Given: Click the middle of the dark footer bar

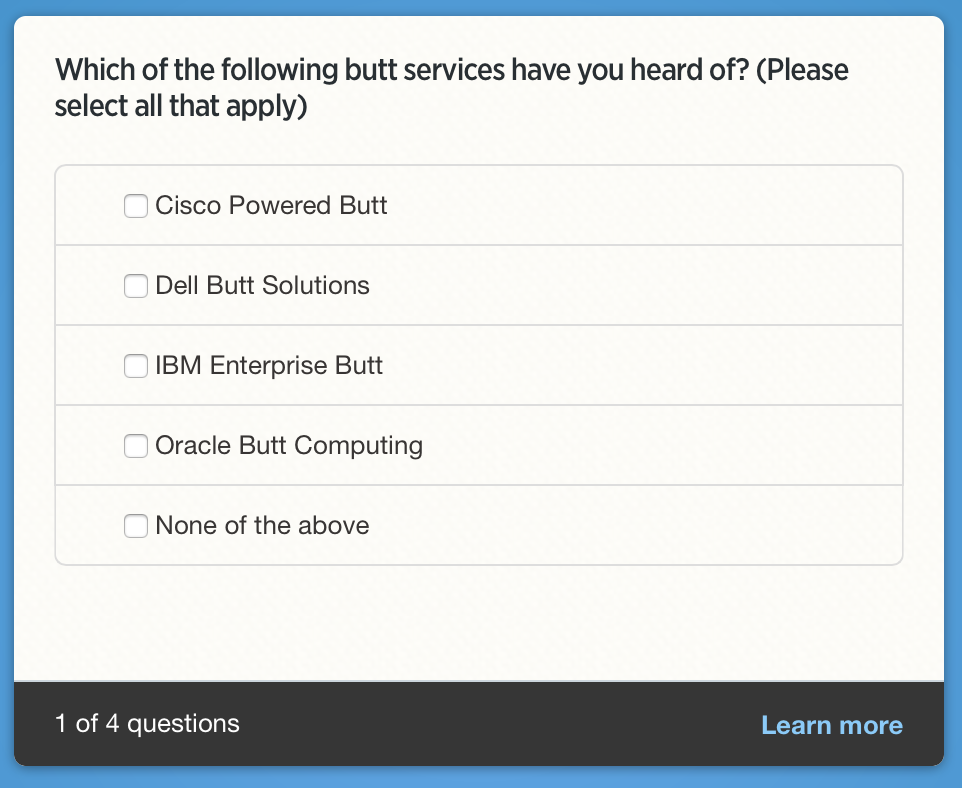Looking at the screenshot, I should pos(480,725).
